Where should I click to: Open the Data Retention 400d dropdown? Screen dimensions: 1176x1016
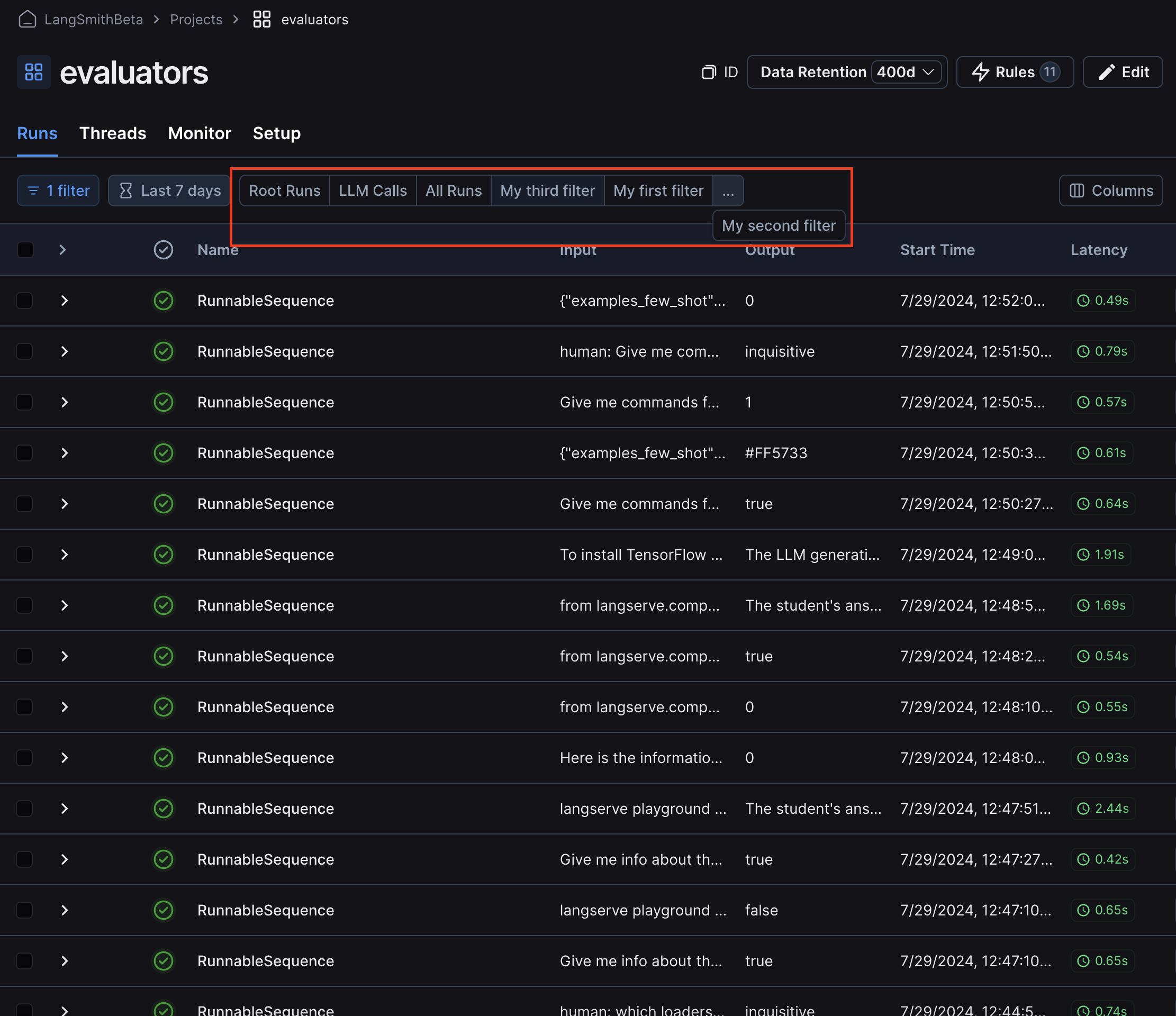click(x=906, y=72)
